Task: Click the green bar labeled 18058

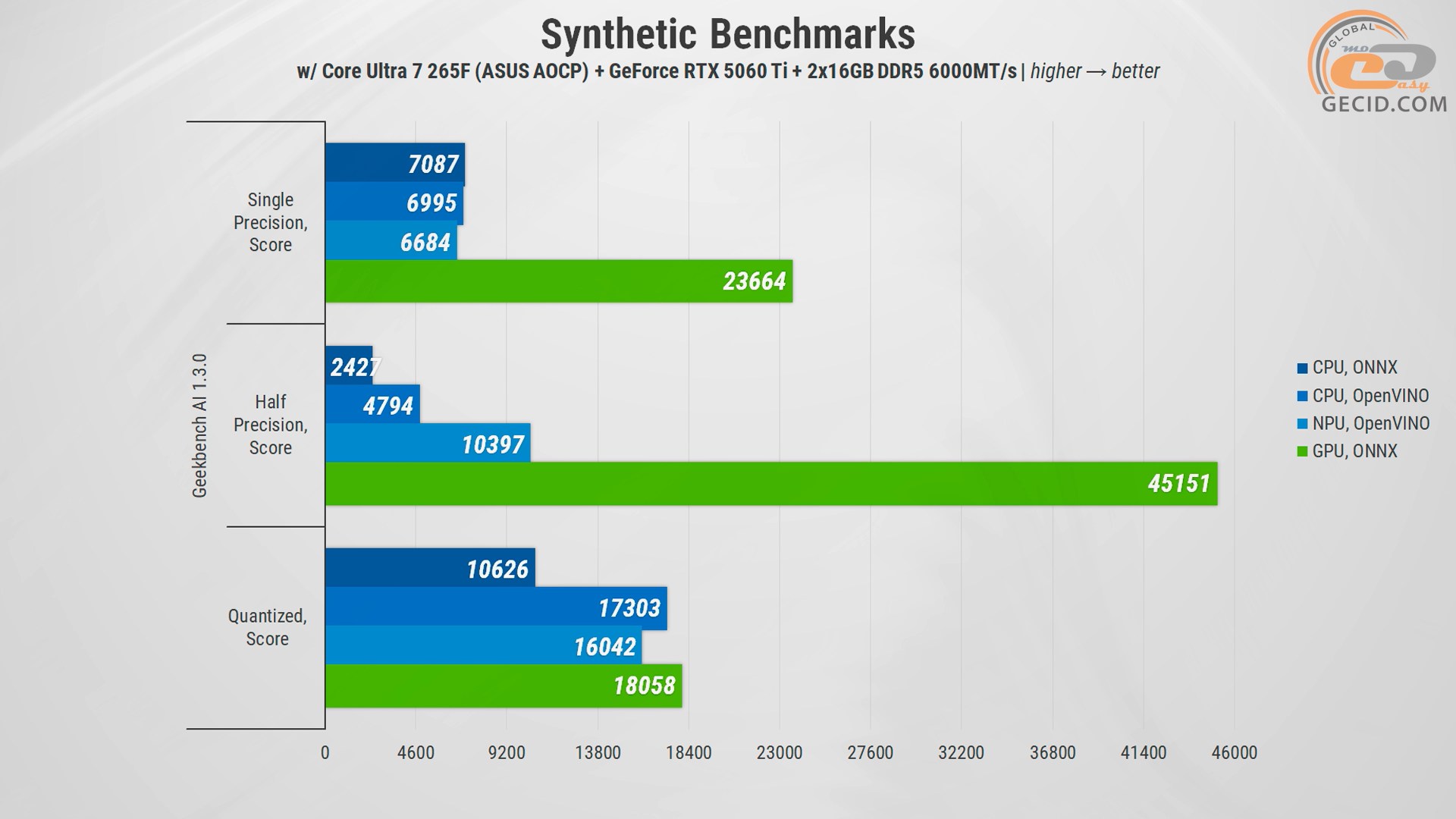Action: point(504,686)
